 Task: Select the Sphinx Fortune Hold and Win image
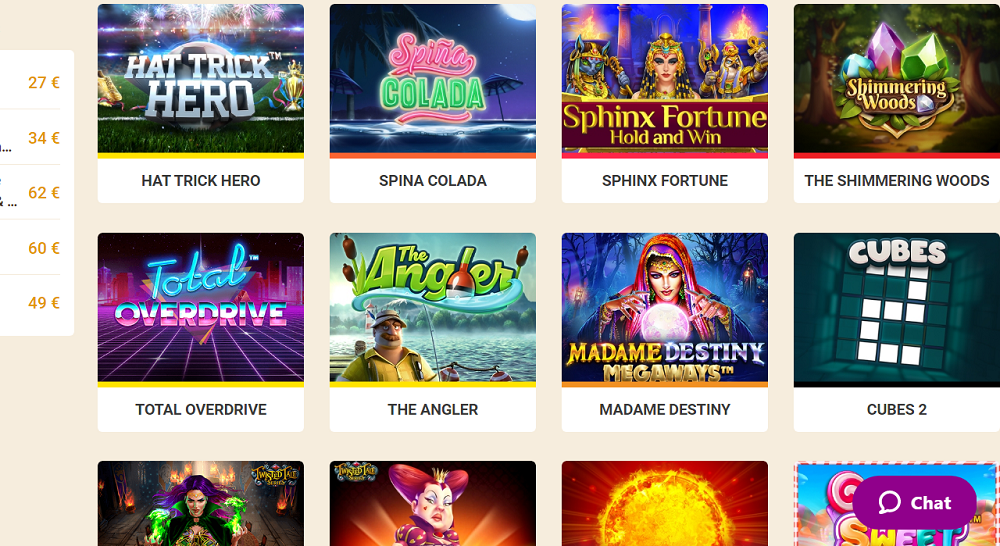tap(665, 78)
